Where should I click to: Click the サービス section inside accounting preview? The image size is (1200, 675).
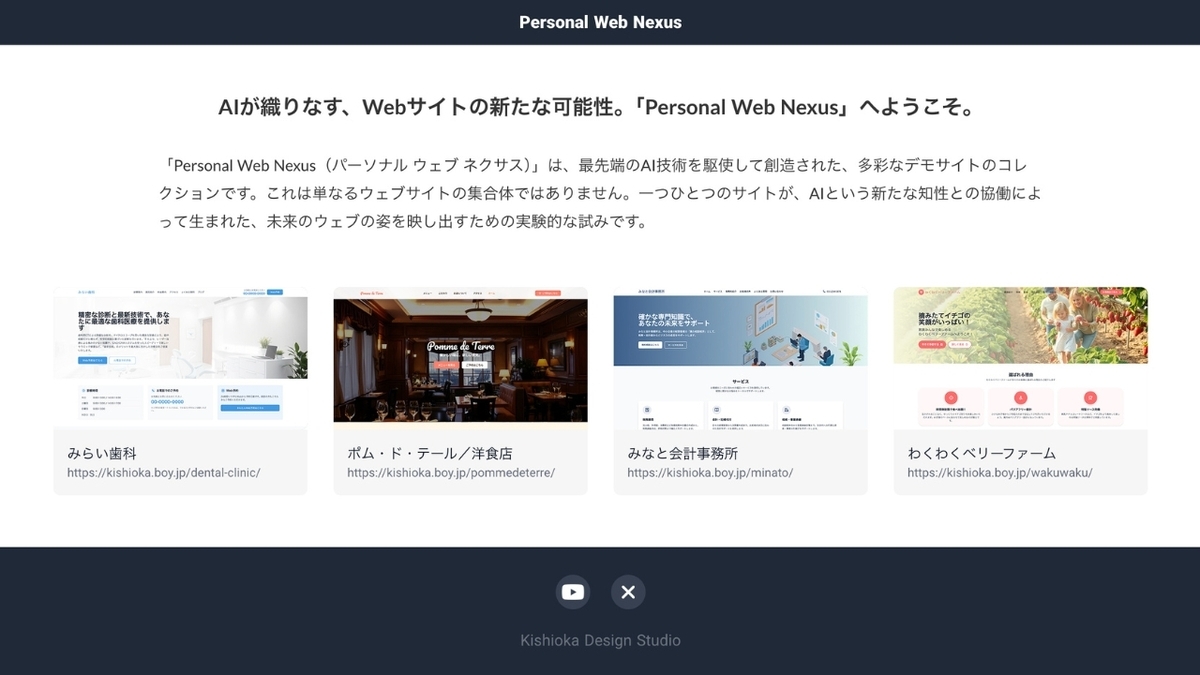click(x=740, y=381)
